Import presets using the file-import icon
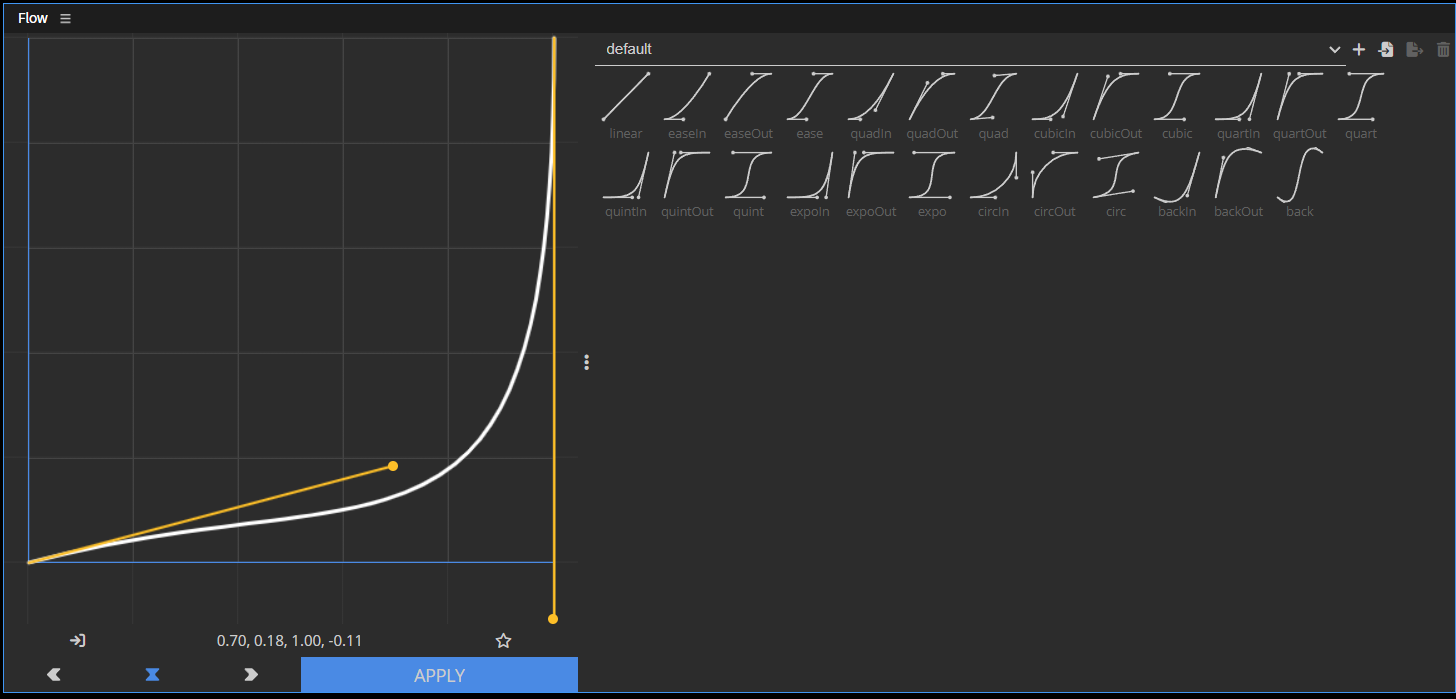The height and width of the screenshot is (699, 1456). click(1386, 49)
